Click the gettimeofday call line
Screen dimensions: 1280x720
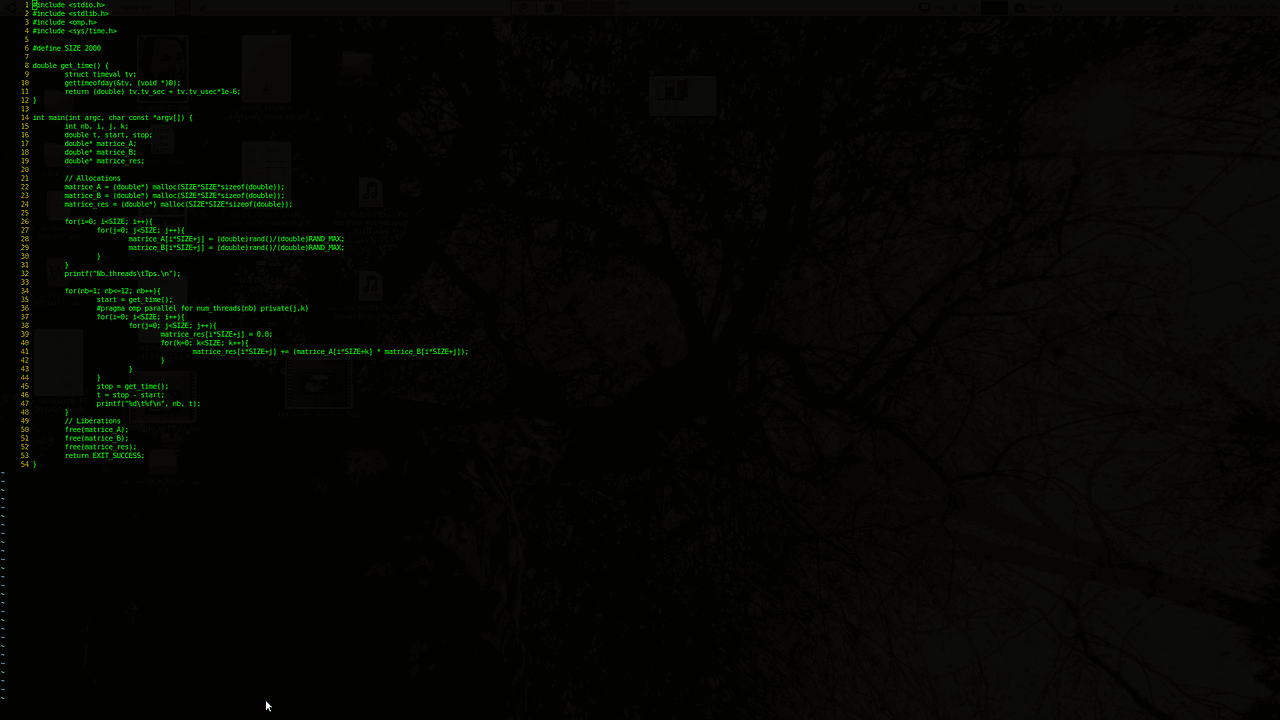[x=122, y=83]
